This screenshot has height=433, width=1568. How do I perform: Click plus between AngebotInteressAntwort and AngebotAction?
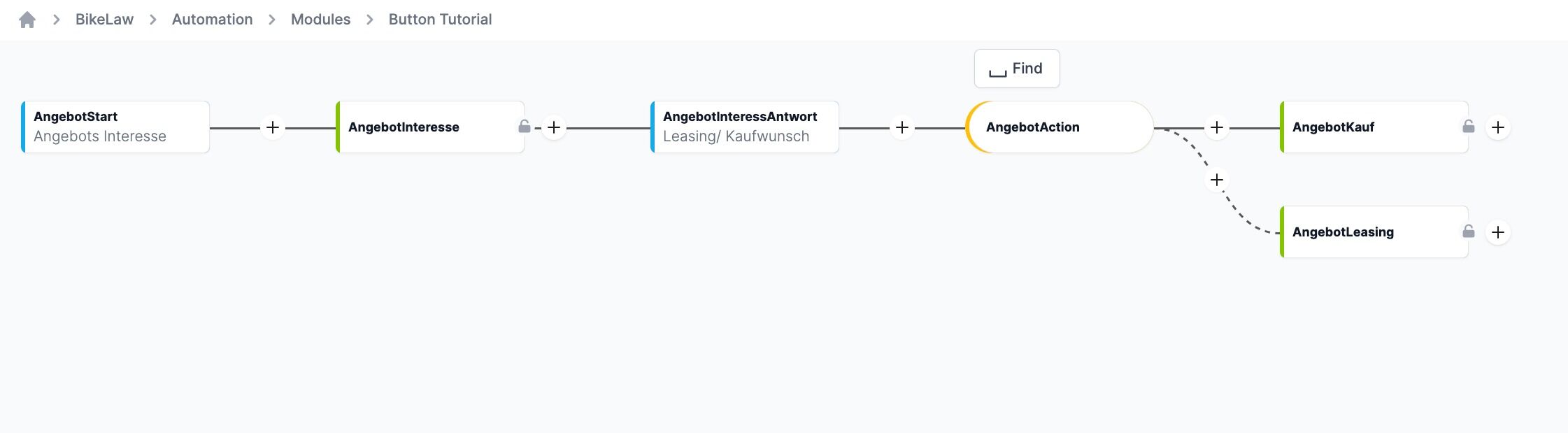[x=902, y=127]
